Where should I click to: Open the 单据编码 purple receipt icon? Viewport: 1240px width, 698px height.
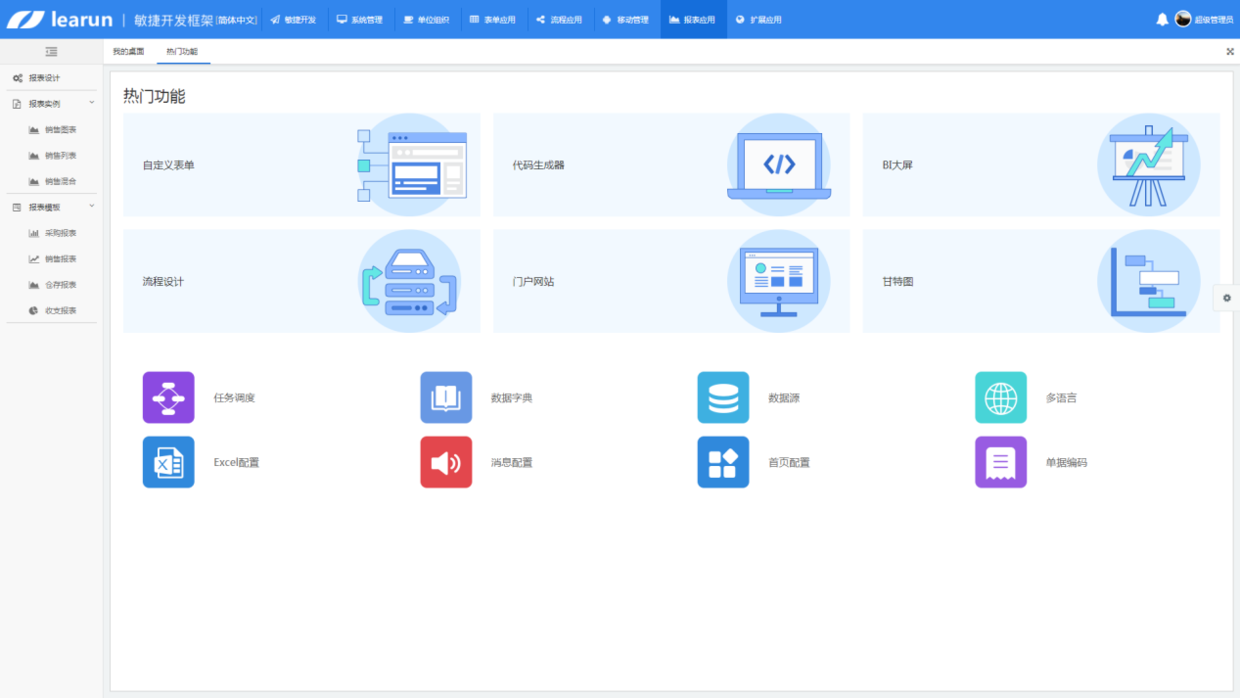click(x=1000, y=462)
